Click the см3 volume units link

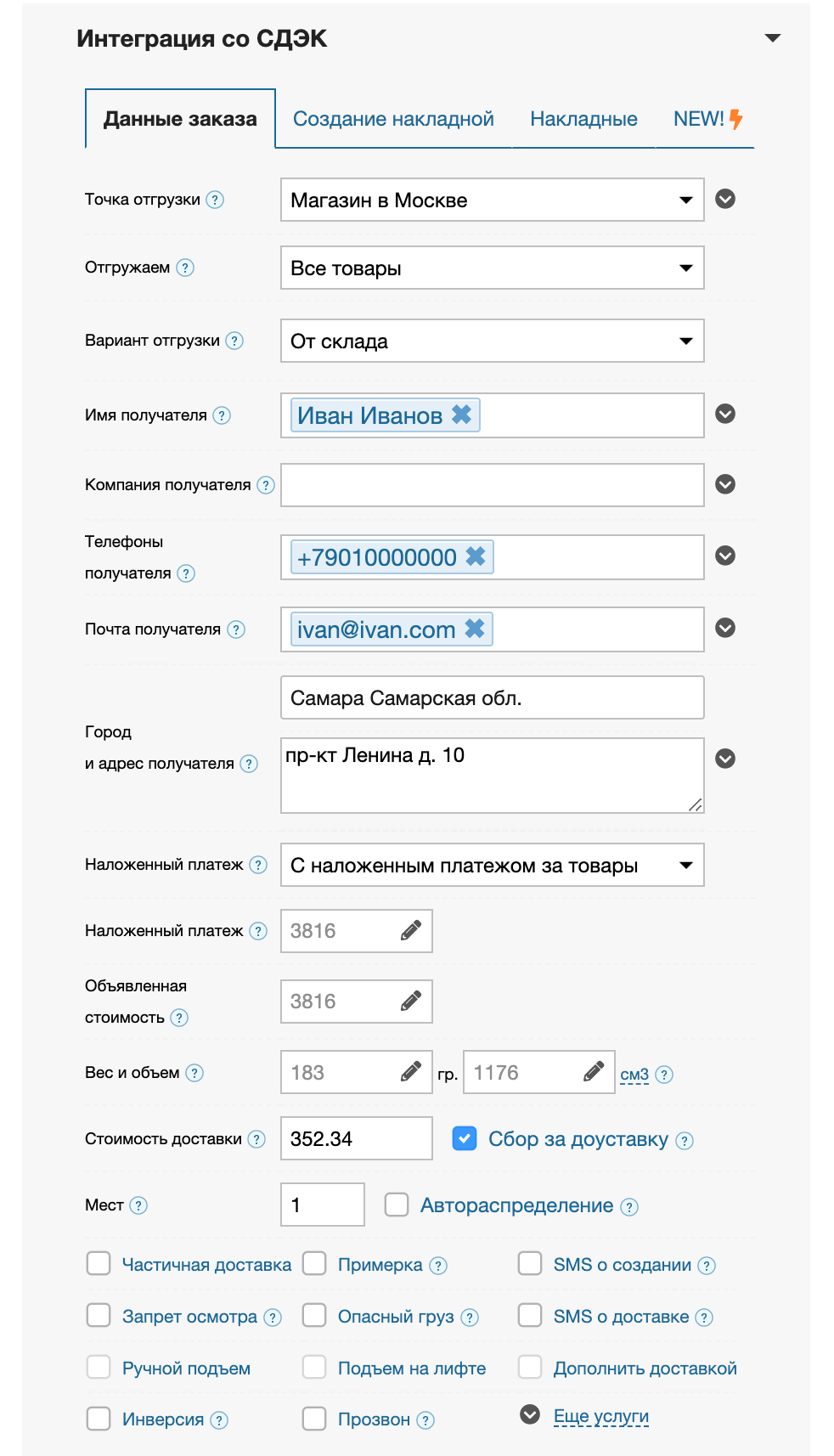[634, 1075]
